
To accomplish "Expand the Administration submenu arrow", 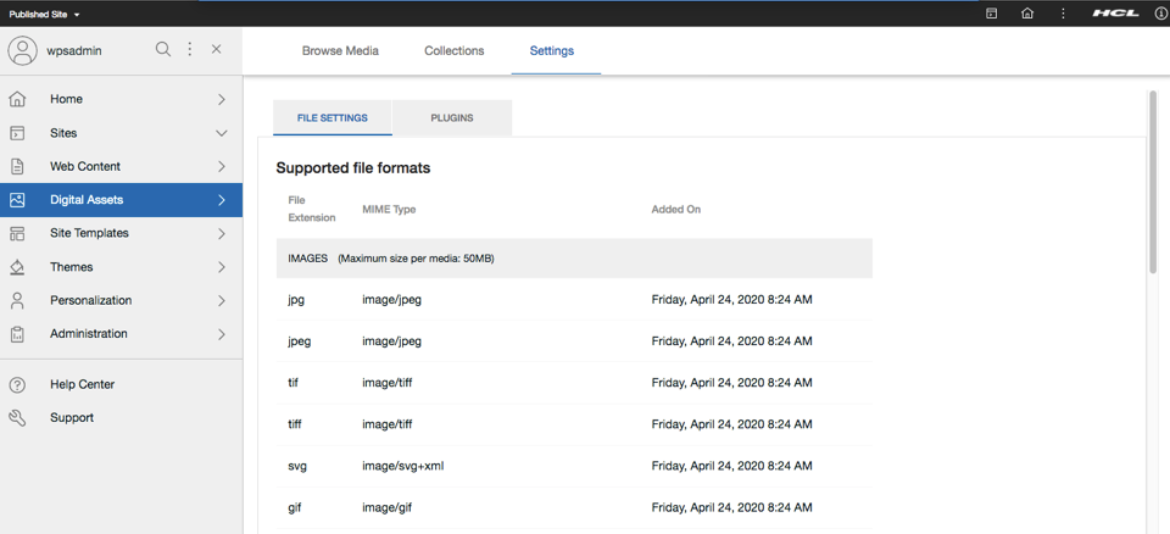I will pos(222,334).
